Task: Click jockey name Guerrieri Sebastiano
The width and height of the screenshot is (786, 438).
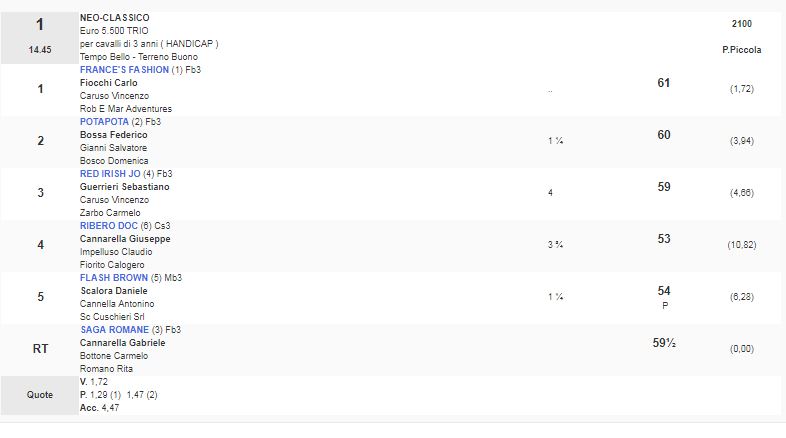Action: pyautogui.click(x=124, y=187)
